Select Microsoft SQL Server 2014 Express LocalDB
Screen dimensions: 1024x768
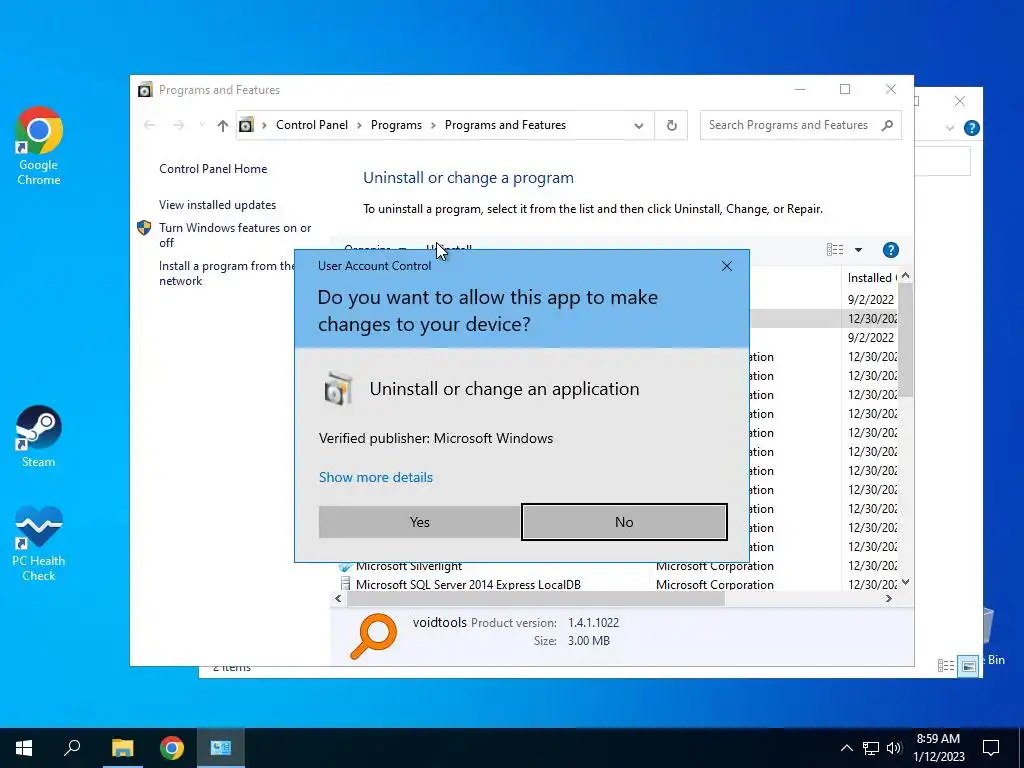468,584
